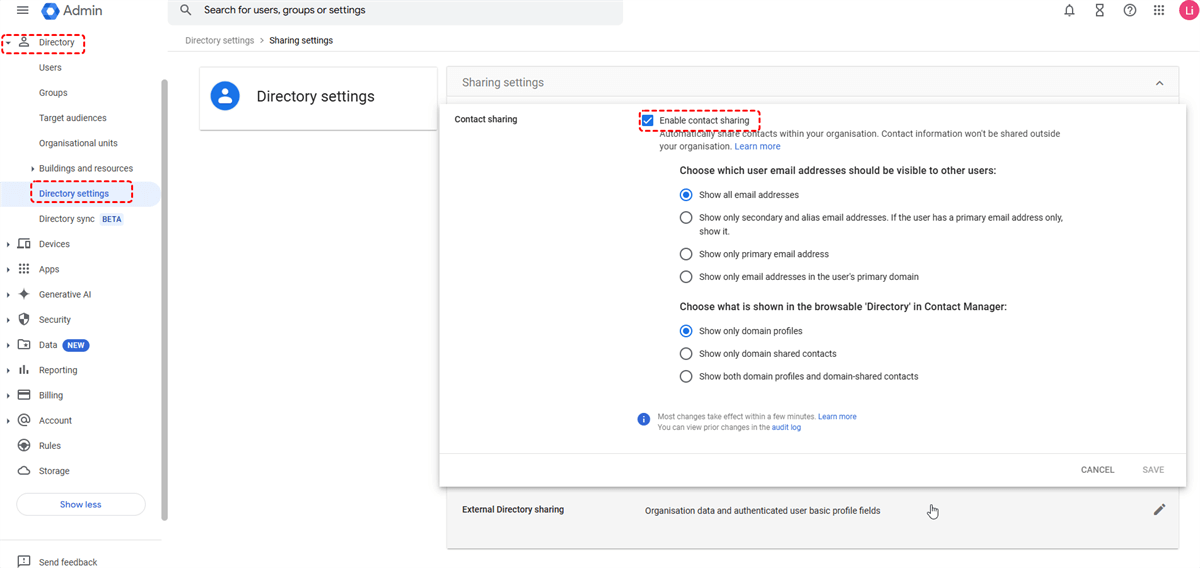Edit External Directory sharing with pencil

coord(1159,510)
